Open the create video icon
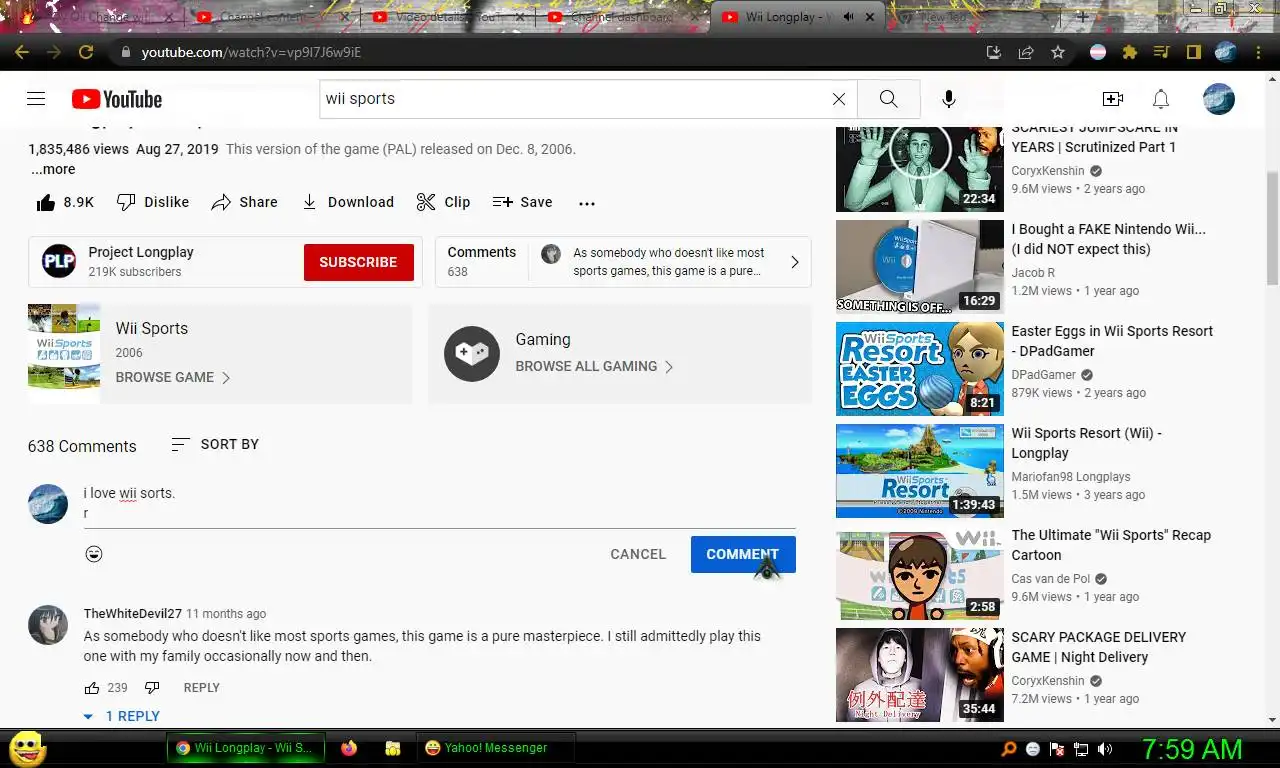Image resolution: width=1280 pixels, height=768 pixels. click(x=1112, y=99)
